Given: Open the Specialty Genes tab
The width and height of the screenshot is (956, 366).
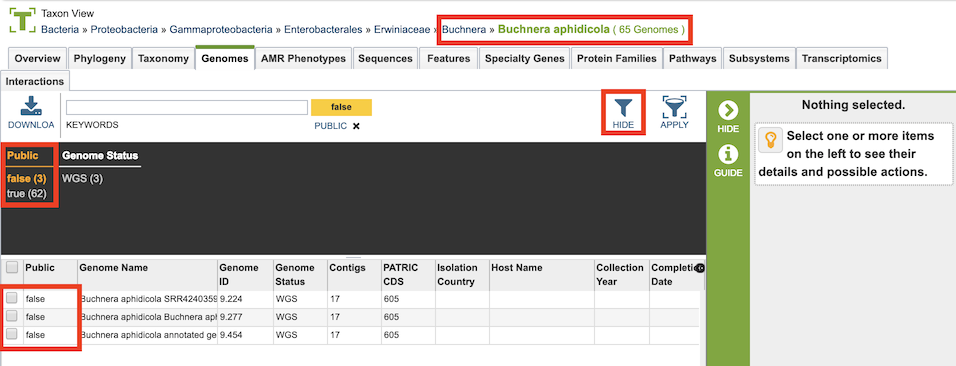Looking at the screenshot, I should (524, 59).
